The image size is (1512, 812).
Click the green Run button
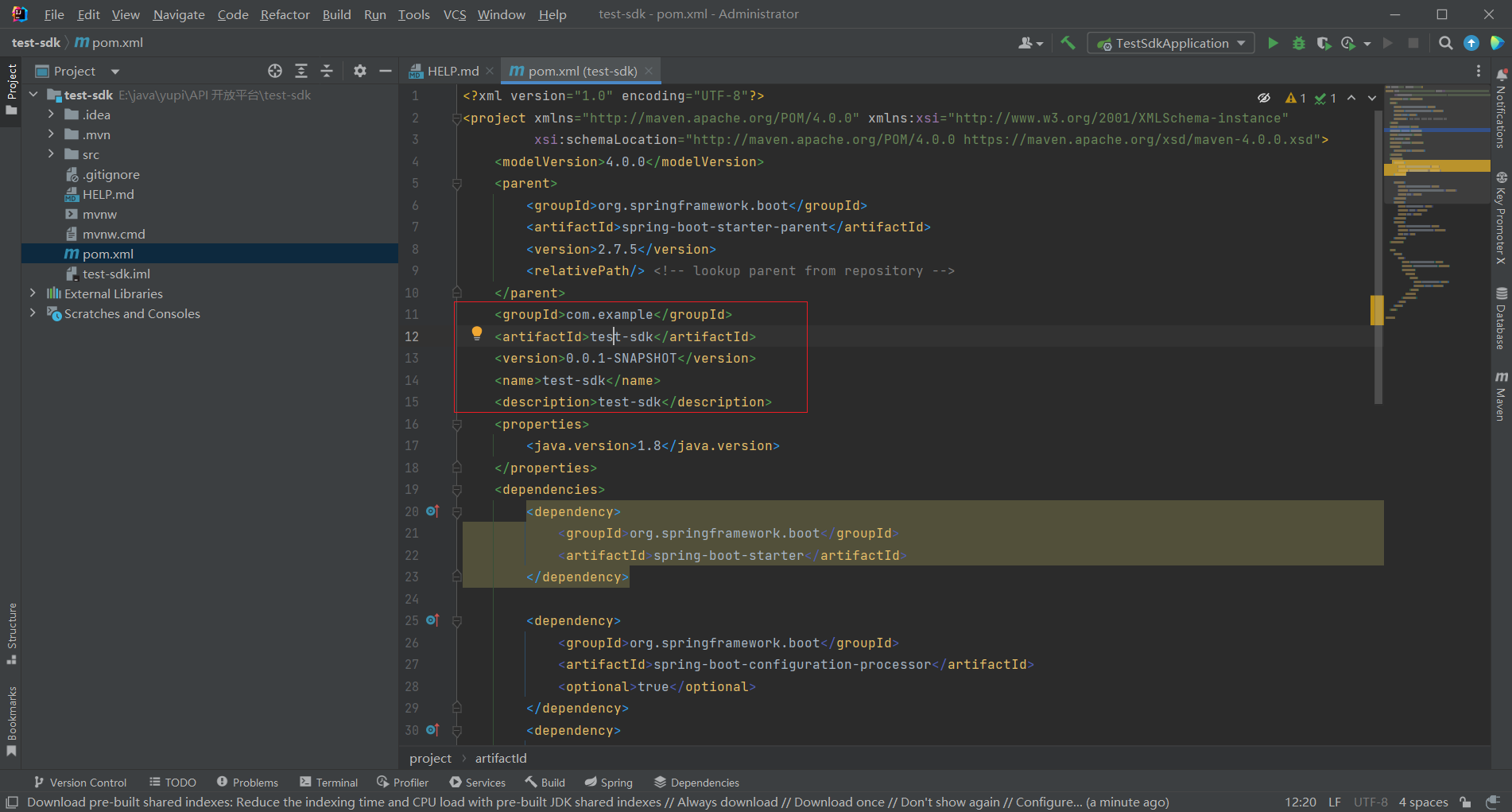coord(1273,43)
